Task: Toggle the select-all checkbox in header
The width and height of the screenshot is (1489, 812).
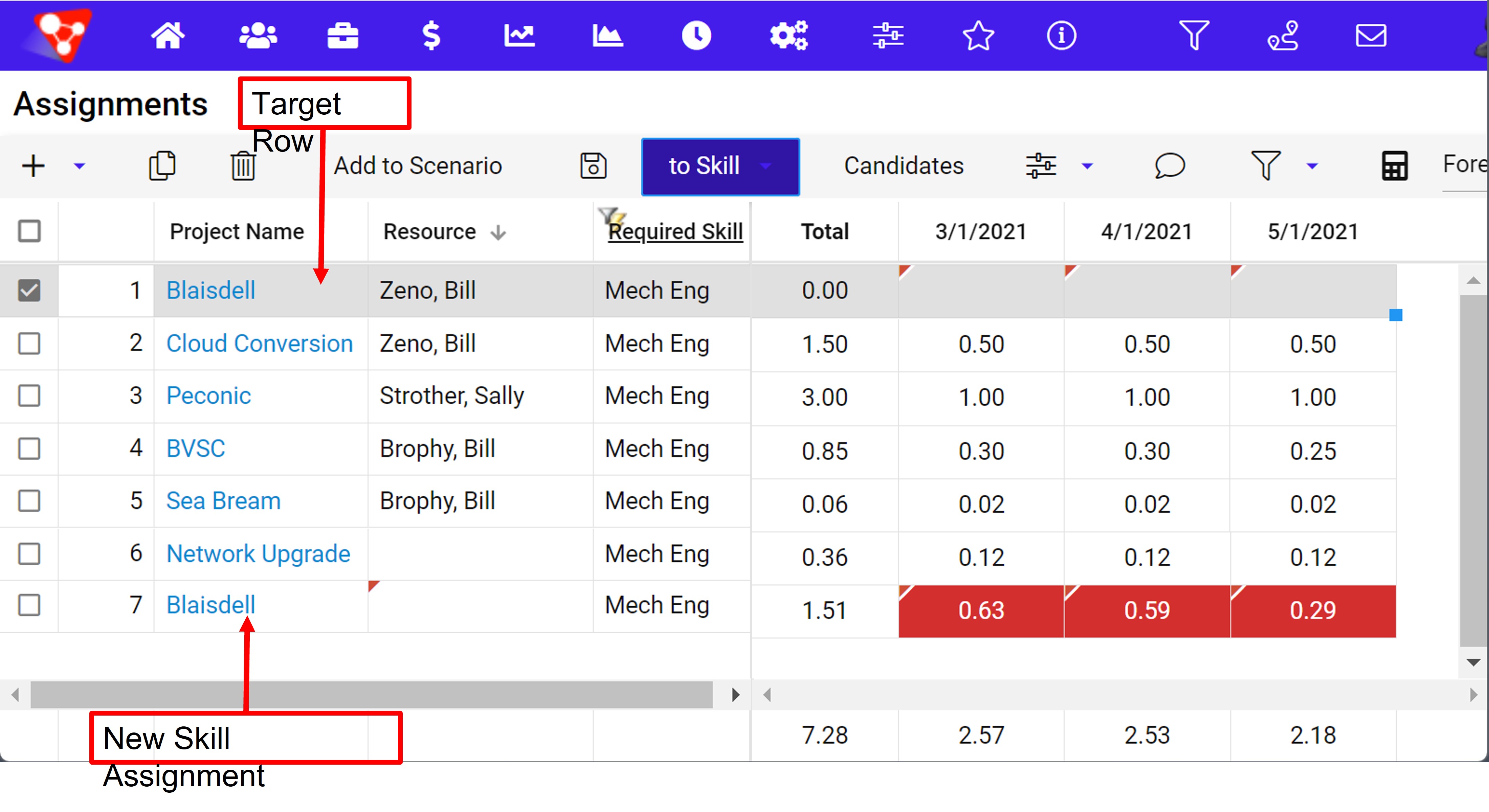Action: pyautogui.click(x=29, y=231)
